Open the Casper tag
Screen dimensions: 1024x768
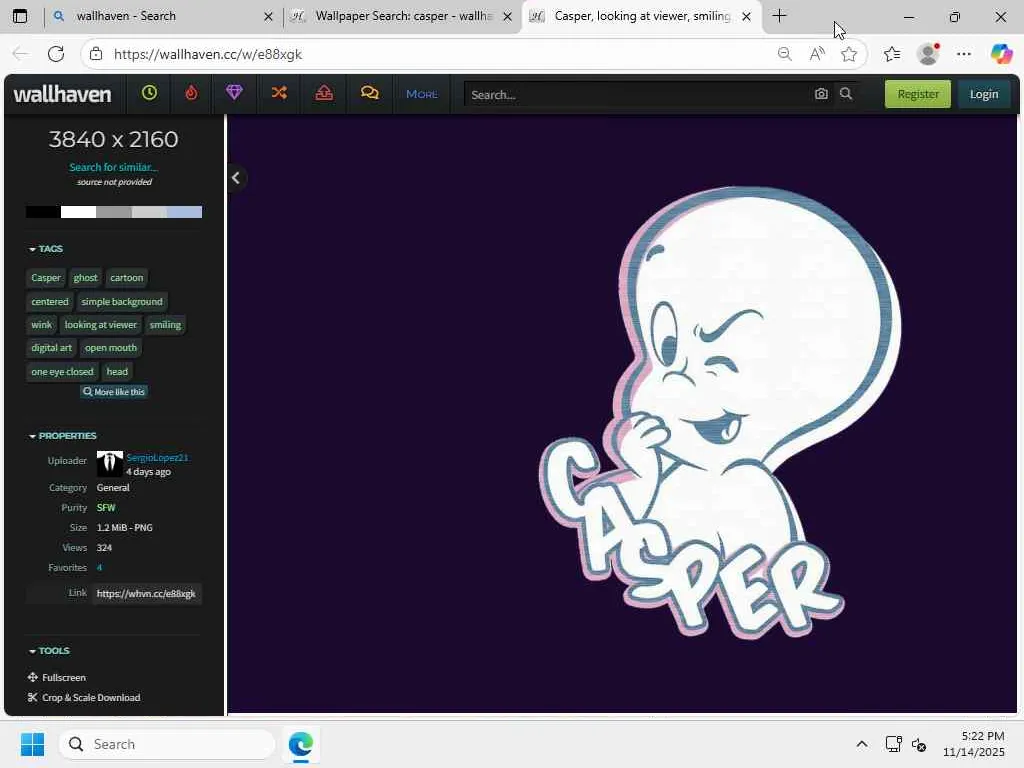(46, 278)
